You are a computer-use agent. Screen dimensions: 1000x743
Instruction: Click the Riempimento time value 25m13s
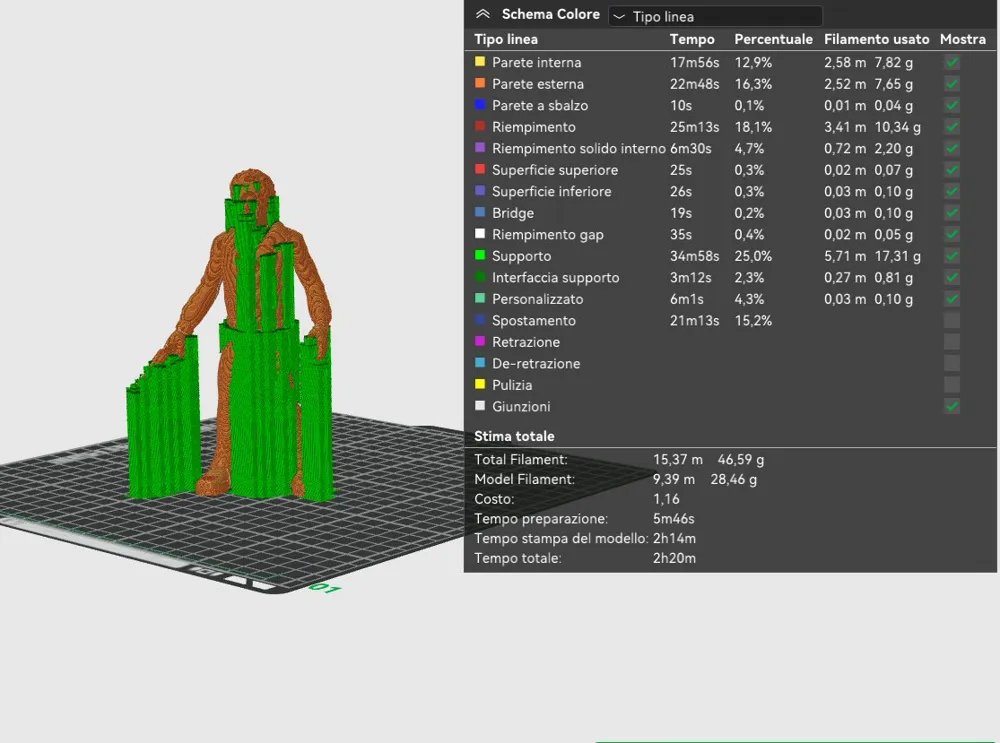click(695, 128)
